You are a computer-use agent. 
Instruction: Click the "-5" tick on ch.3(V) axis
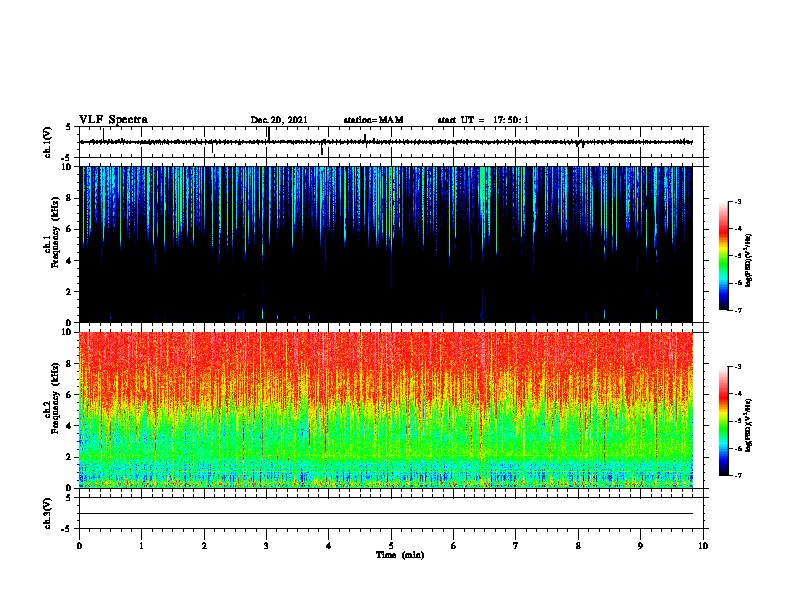(67, 529)
